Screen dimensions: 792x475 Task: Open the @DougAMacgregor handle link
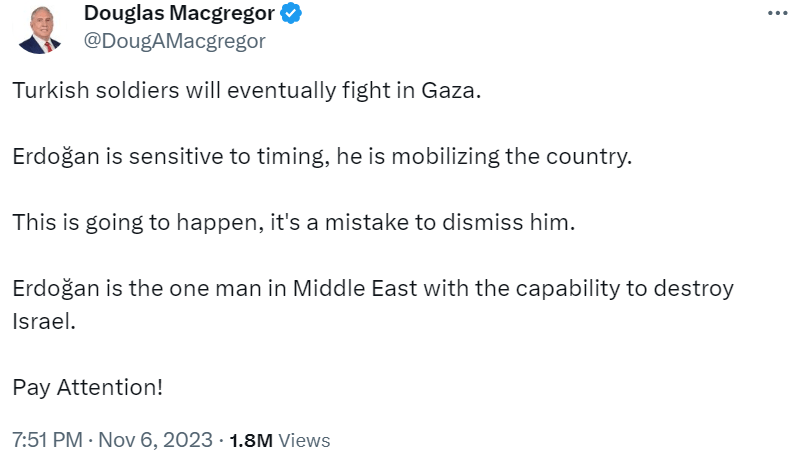click(175, 41)
